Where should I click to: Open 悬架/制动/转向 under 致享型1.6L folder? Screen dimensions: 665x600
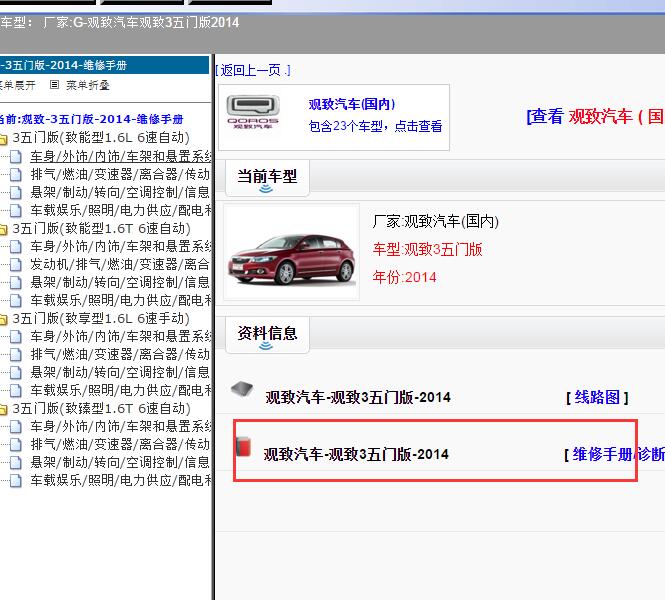[x=120, y=372]
